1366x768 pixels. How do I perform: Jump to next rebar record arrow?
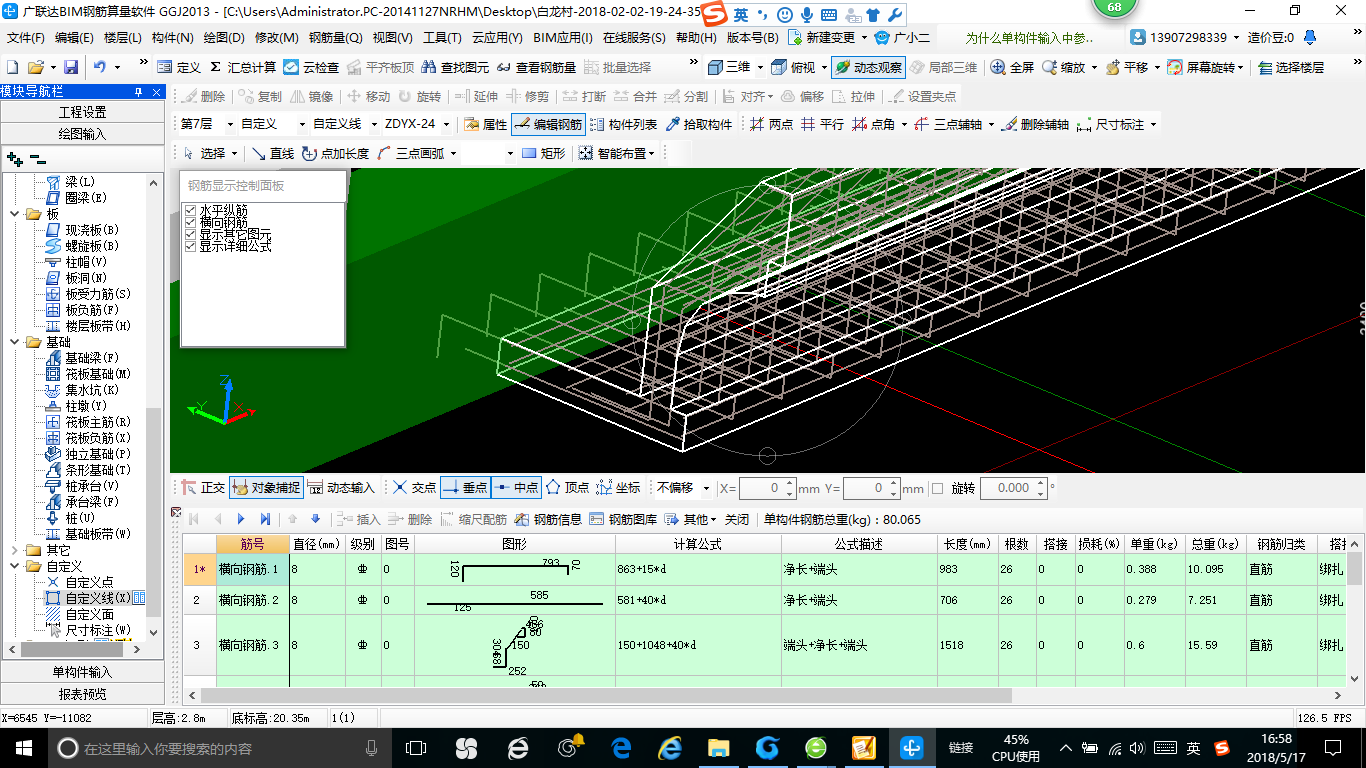(241, 519)
